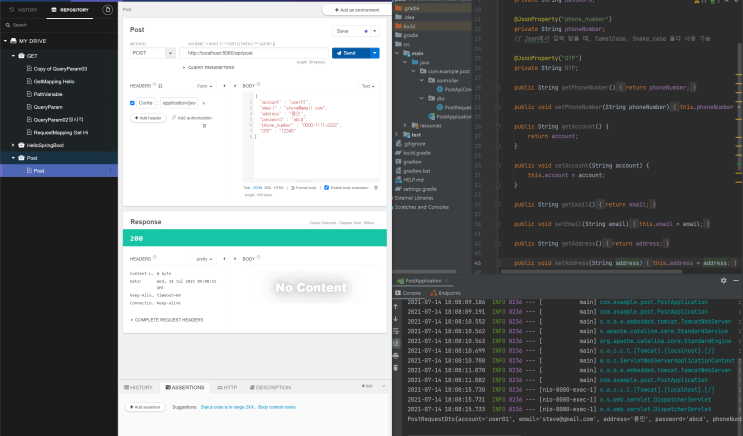Open the Repository tab in the sidebar
743x436 pixels.
click(x=70, y=9)
